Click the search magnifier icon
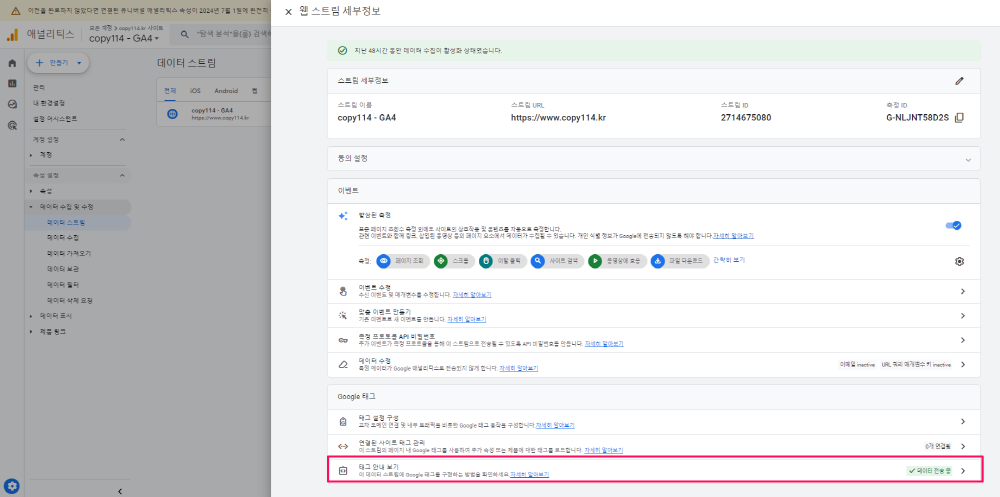 pyautogui.click(x=184, y=34)
